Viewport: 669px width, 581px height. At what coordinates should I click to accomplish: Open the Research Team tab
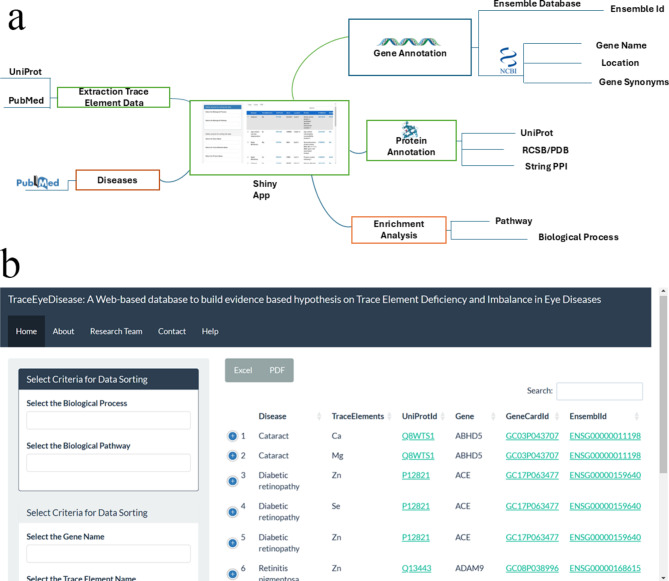coord(116,331)
